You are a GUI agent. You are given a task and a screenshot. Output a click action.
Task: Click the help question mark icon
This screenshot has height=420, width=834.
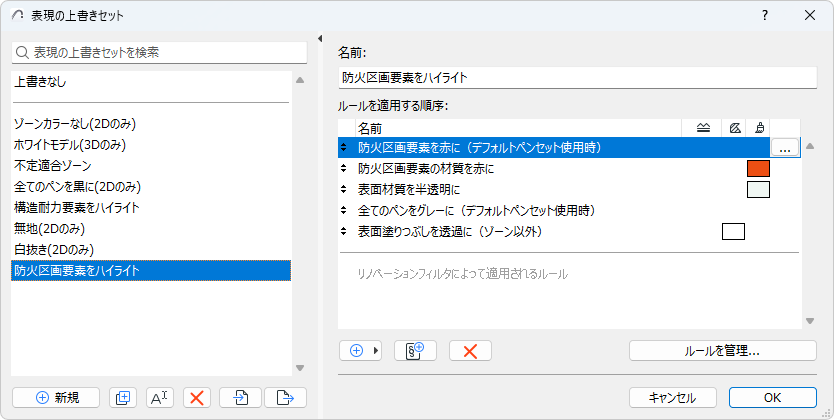pos(765,16)
